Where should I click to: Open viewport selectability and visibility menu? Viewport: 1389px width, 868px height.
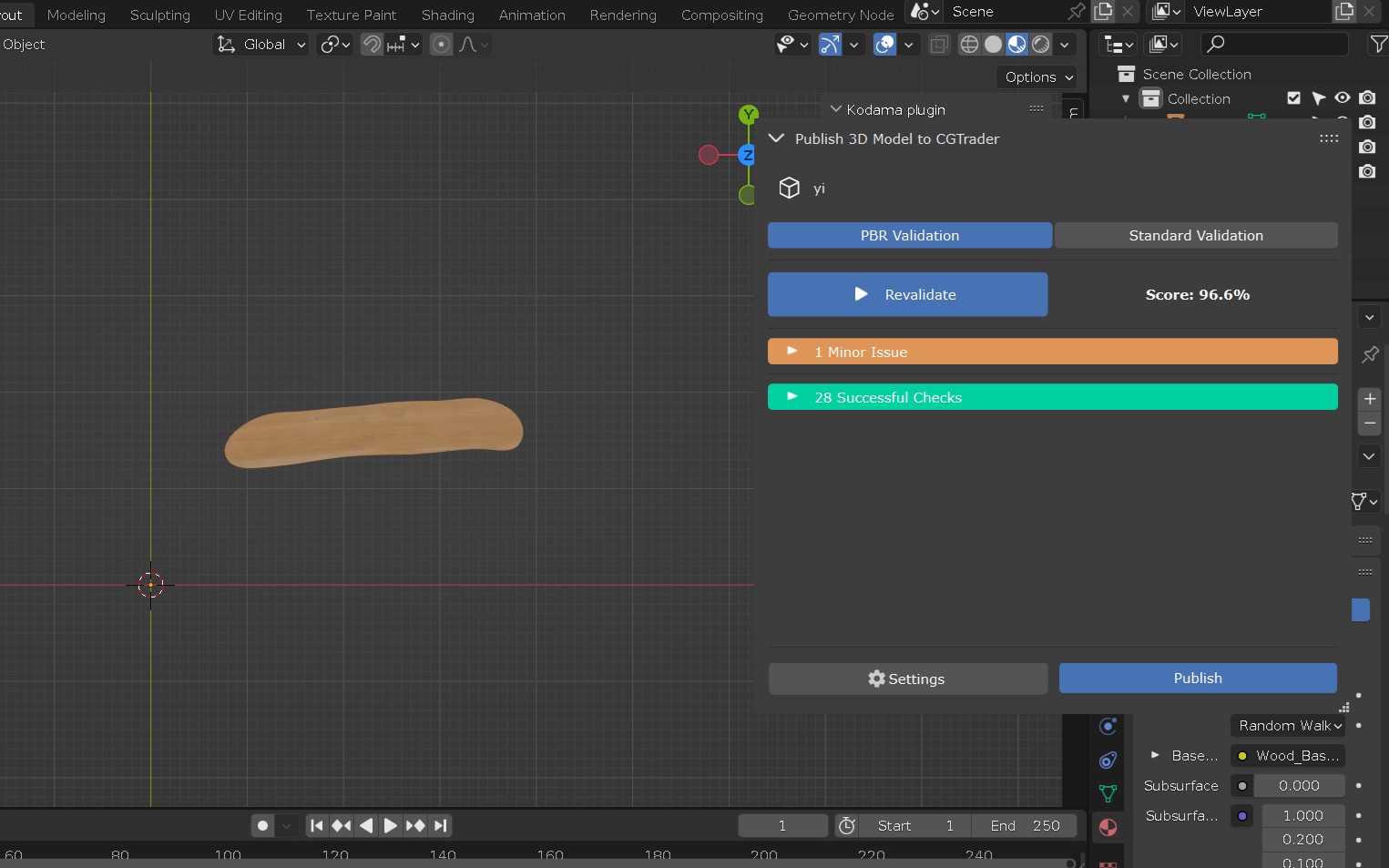[x=792, y=45]
